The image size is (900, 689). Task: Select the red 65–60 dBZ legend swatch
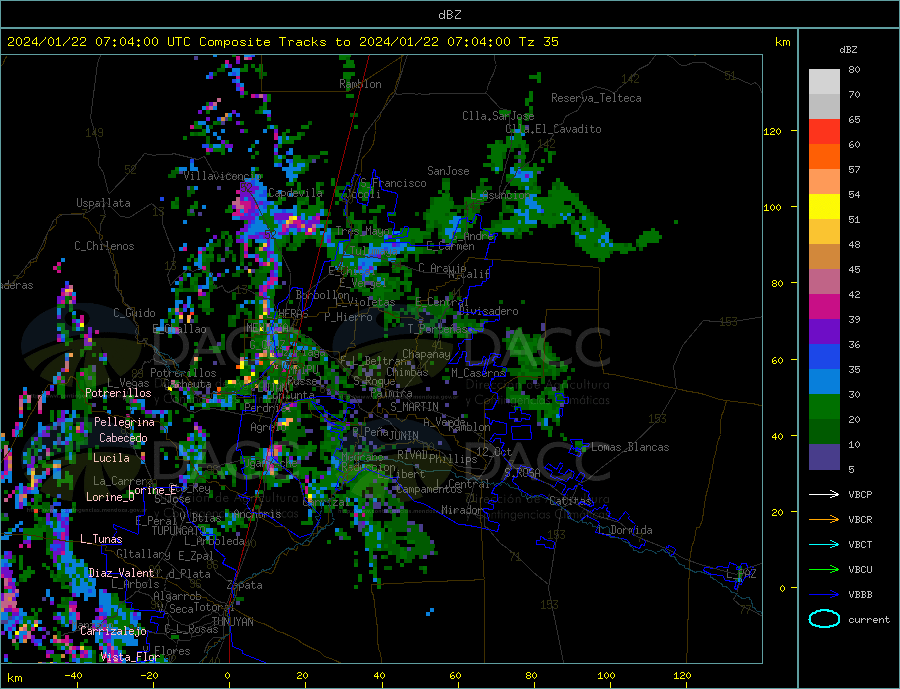pyautogui.click(x=824, y=131)
